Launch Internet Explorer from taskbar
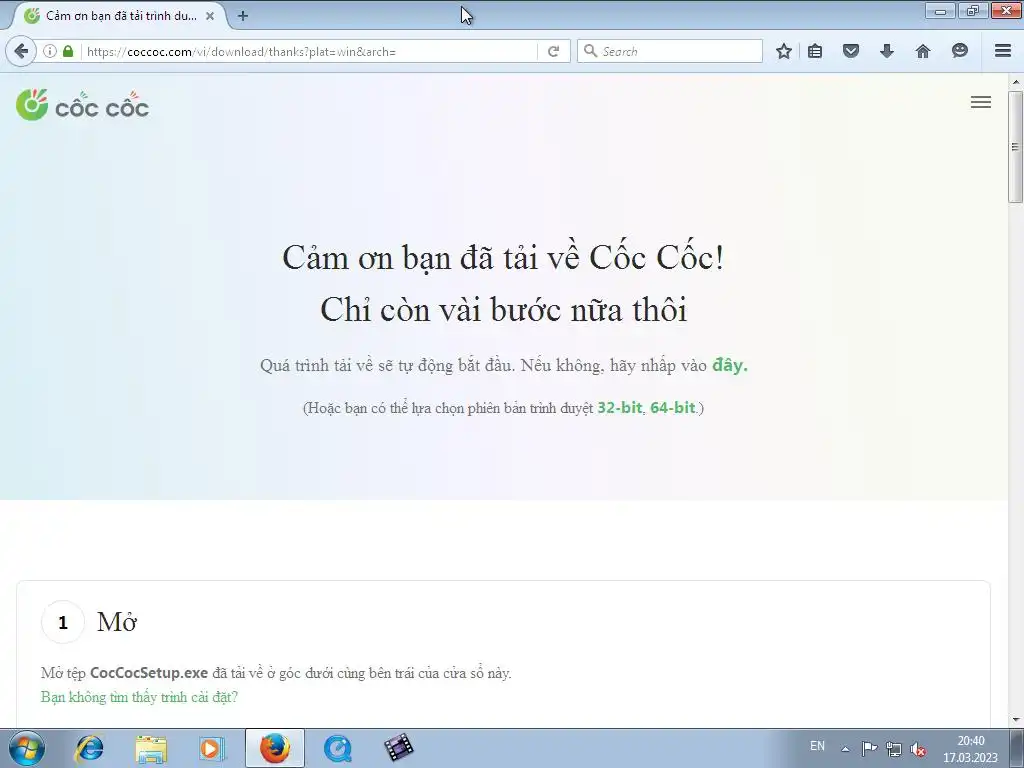 pos(89,748)
